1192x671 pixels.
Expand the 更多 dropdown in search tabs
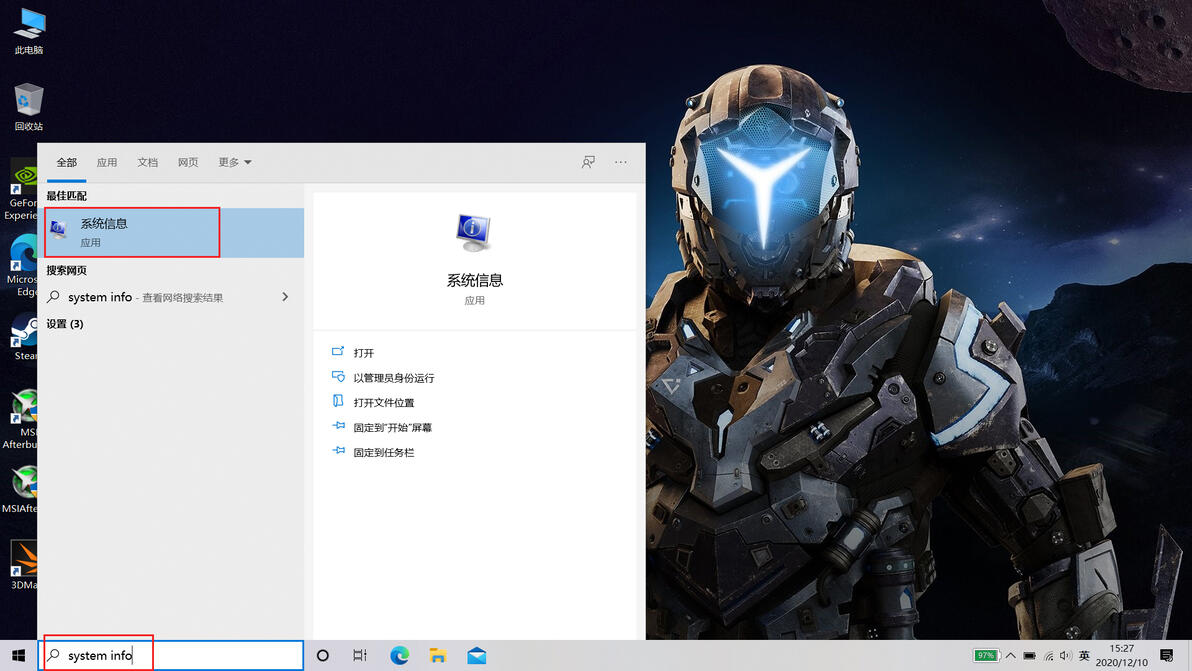click(x=235, y=162)
